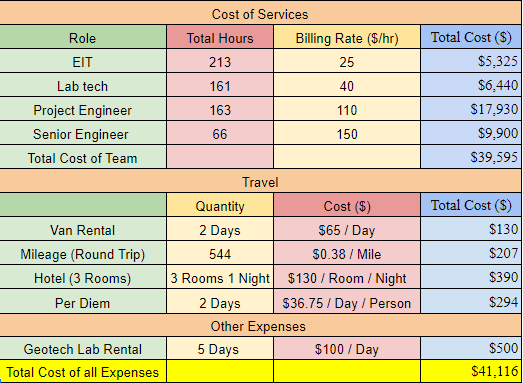This screenshot has height=383, width=523.
Task: Click the Project Engineer total cost $17,930
Action: coord(471,109)
